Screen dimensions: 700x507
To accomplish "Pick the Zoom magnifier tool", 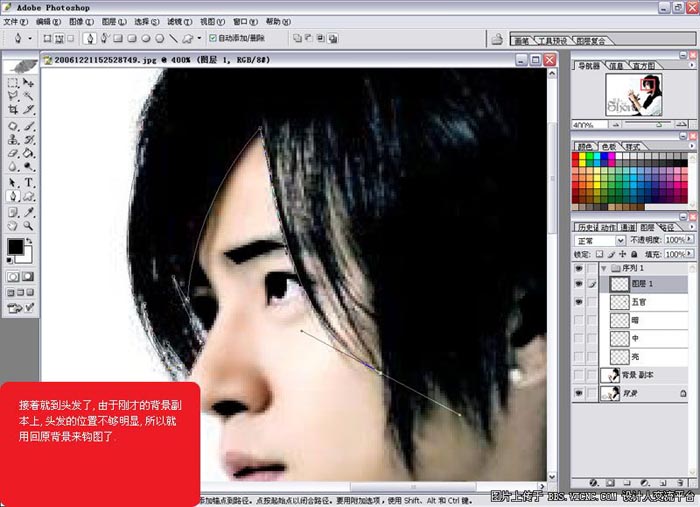I will [29, 226].
